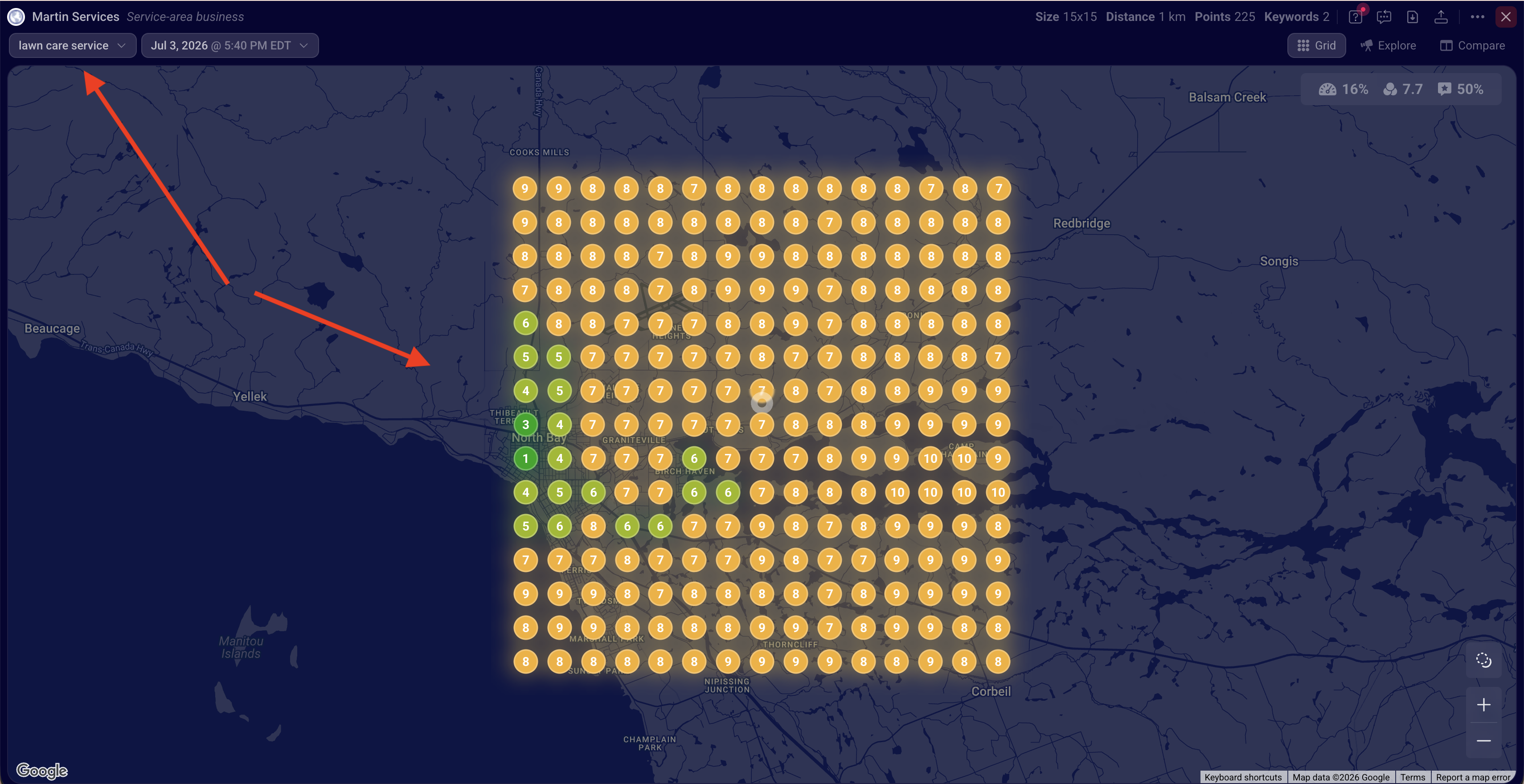Click the Size 15x15 label
This screenshot has height=784, width=1524.
point(1065,16)
